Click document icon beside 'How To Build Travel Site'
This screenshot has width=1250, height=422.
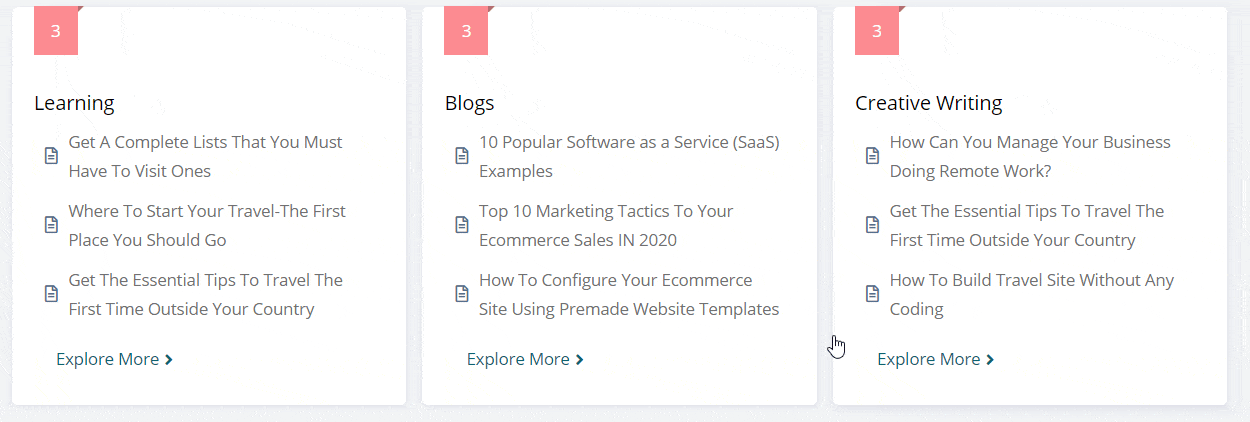click(873, 294)
